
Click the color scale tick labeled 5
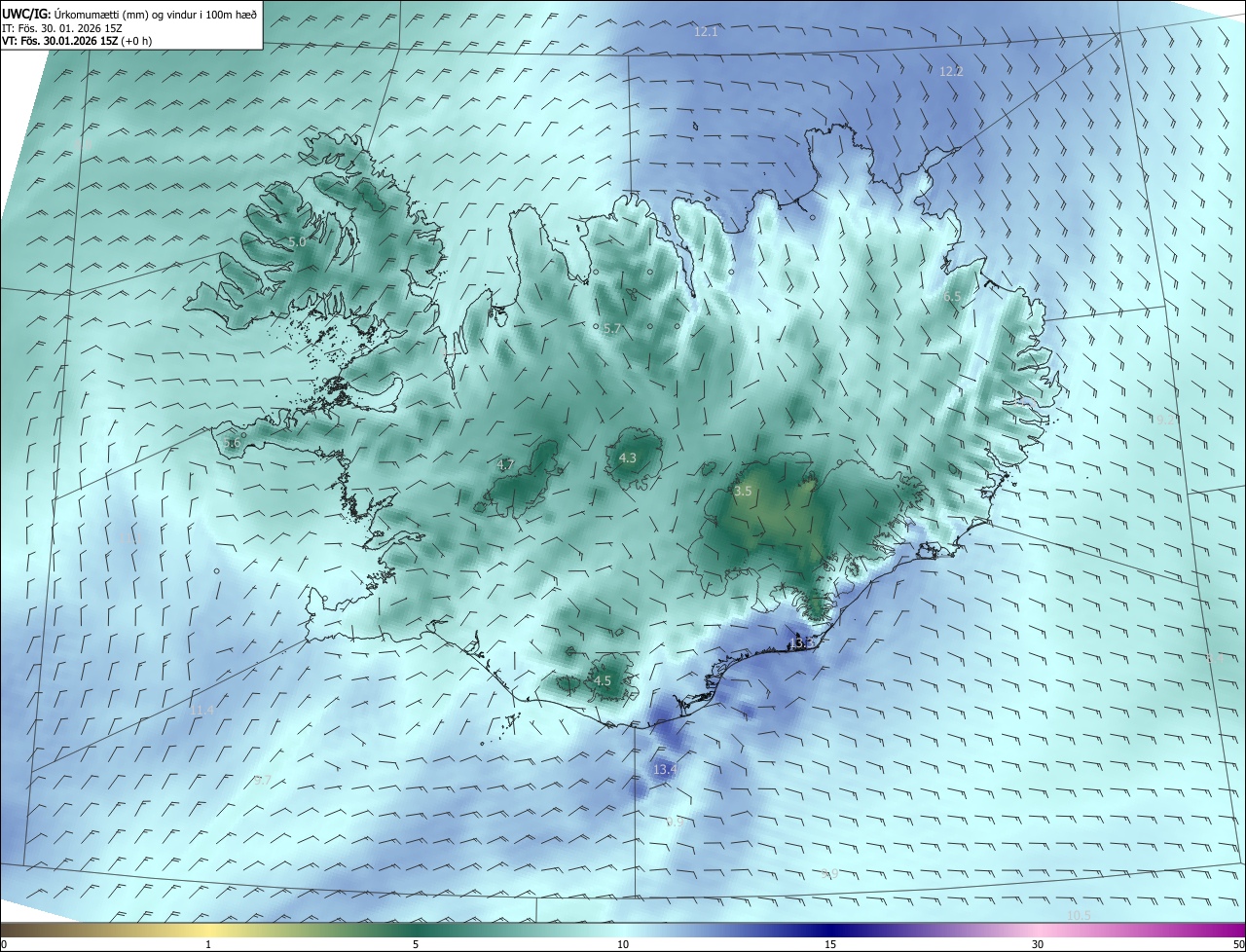pos(416,944)
